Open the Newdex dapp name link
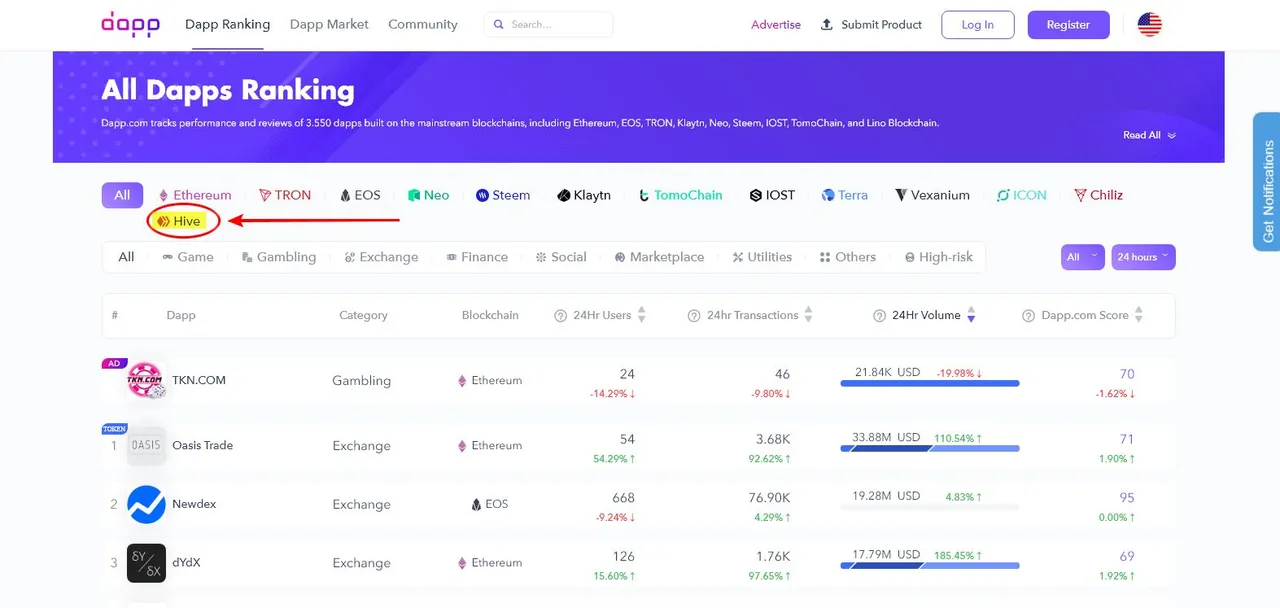The height and width of the screenshot is (608, 1280). (x=194, y=504)
